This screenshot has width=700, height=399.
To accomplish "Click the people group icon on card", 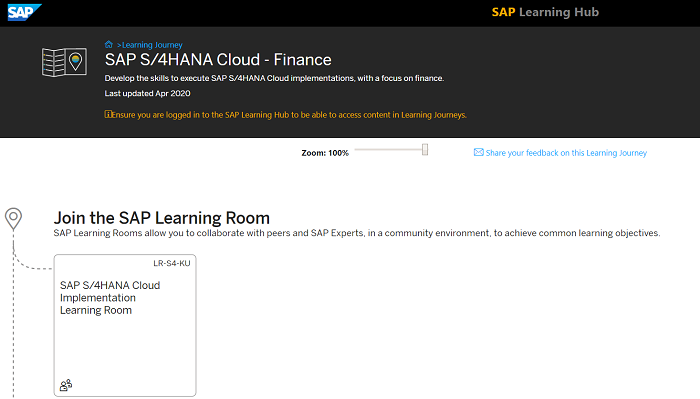I will pos(66,385).
